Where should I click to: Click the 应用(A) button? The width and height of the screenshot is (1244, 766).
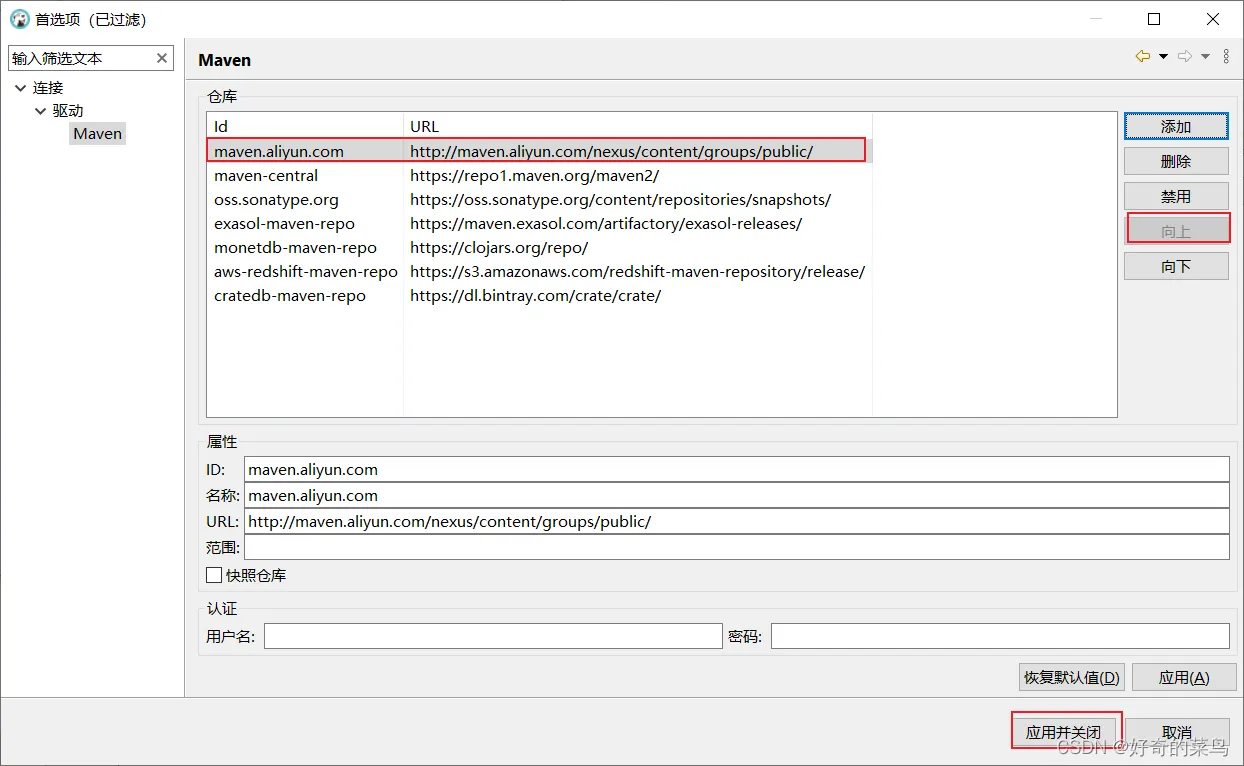(1184, 677)
